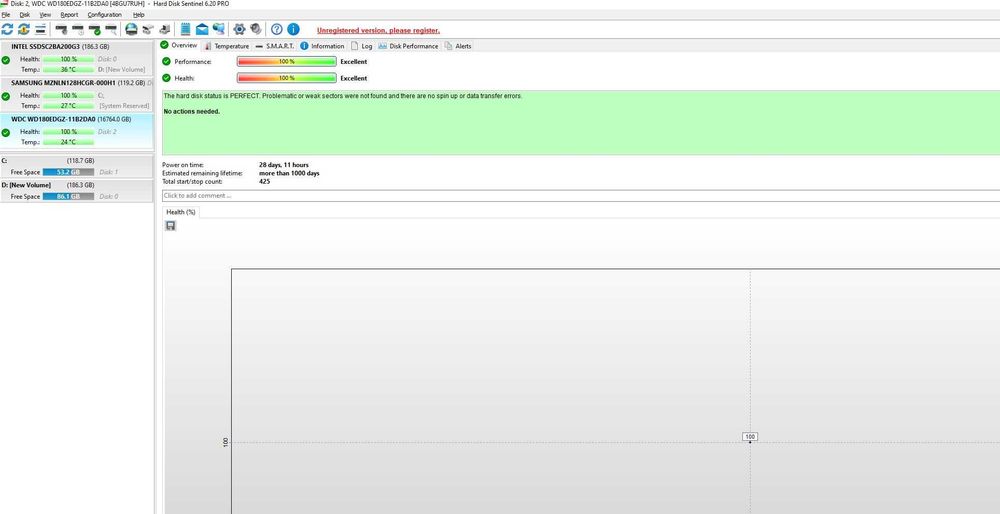Click the green status check for INTEL SSDSC2BA200G3
This screenshot has height=514, width=1000.
click(x=6, y=60)
